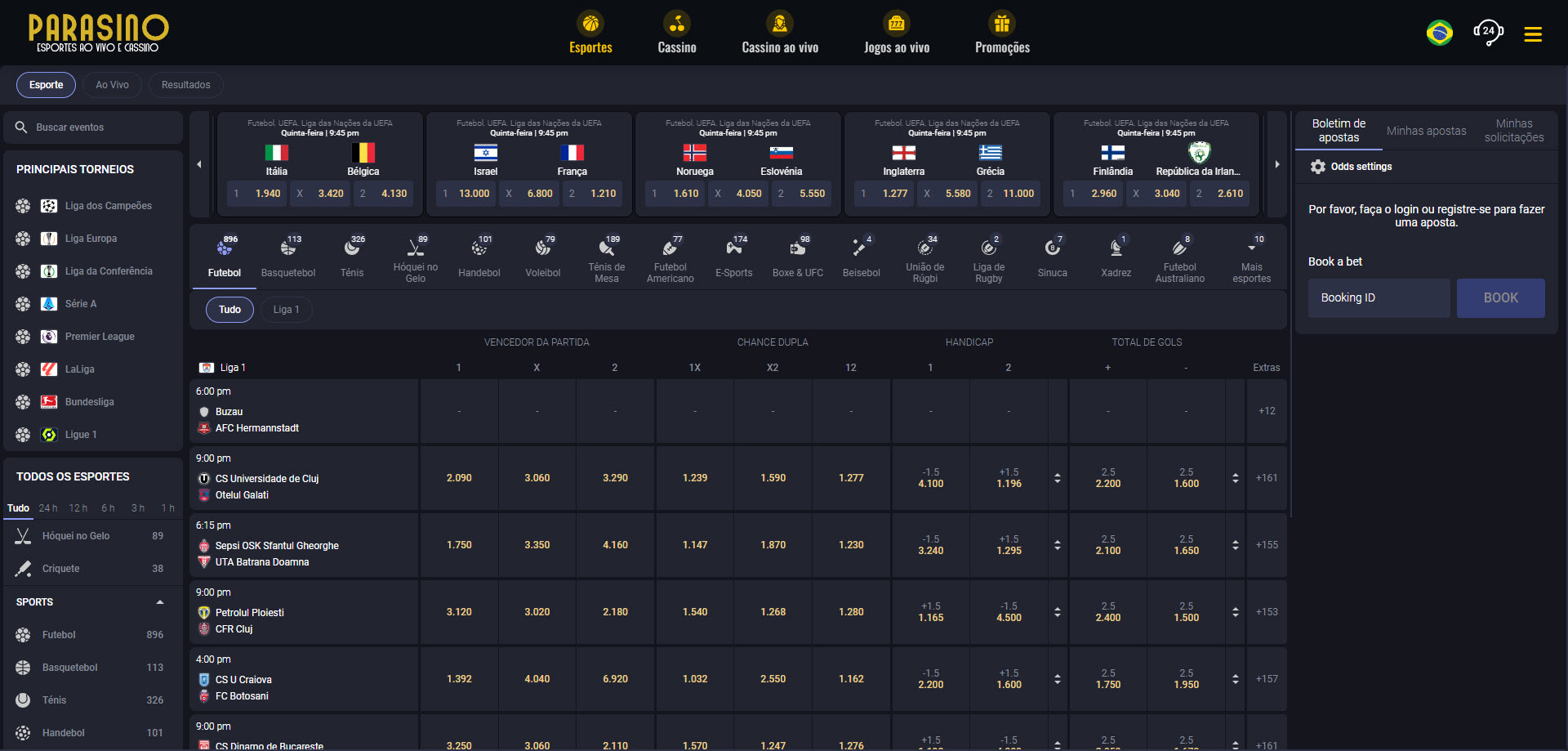Screen dimensions: 1568x751
Task: Open total goals line selector for CS U Craiova
Action: click(x=1236, y=679)
